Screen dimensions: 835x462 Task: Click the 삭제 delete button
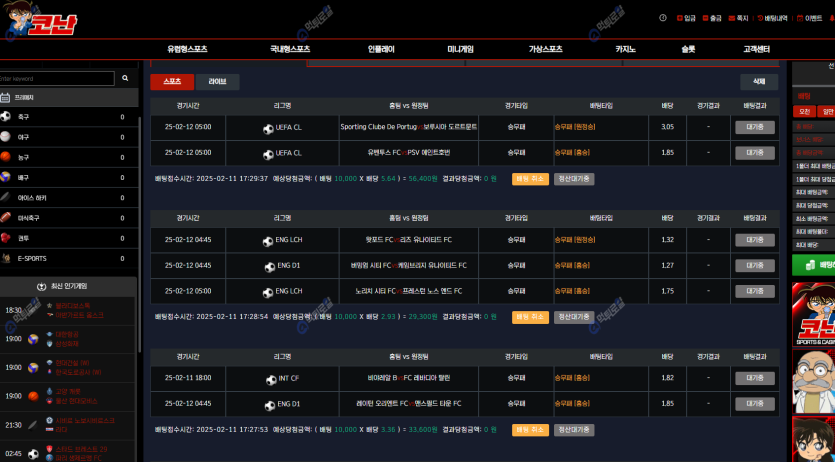[x=758, y=82]
